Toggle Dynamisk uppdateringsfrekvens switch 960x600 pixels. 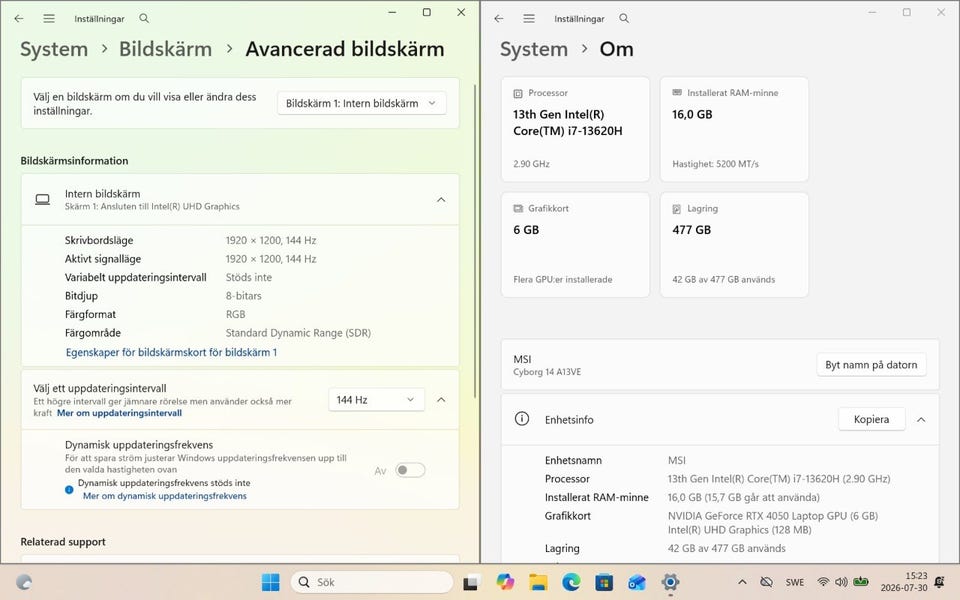[410, 470]
